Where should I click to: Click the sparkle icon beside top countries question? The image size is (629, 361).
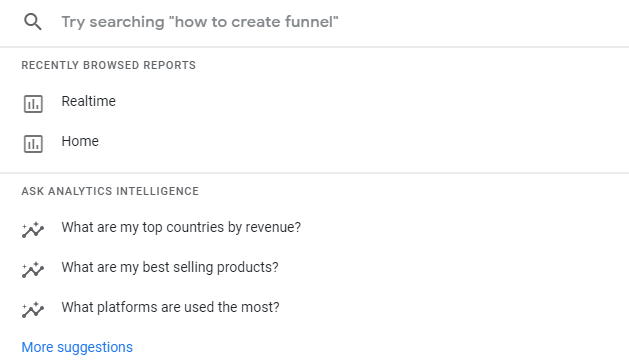pos(33,229)
